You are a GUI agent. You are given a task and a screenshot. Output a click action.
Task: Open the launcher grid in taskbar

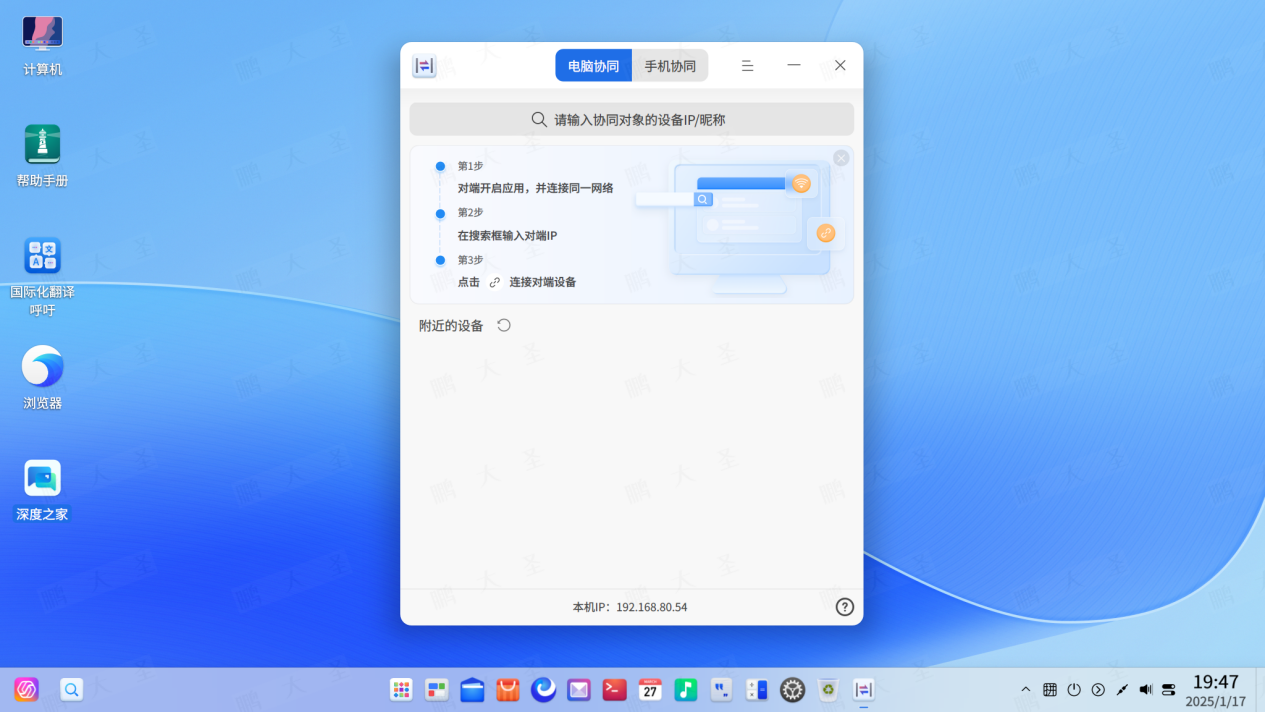click(x=401, y=689)
